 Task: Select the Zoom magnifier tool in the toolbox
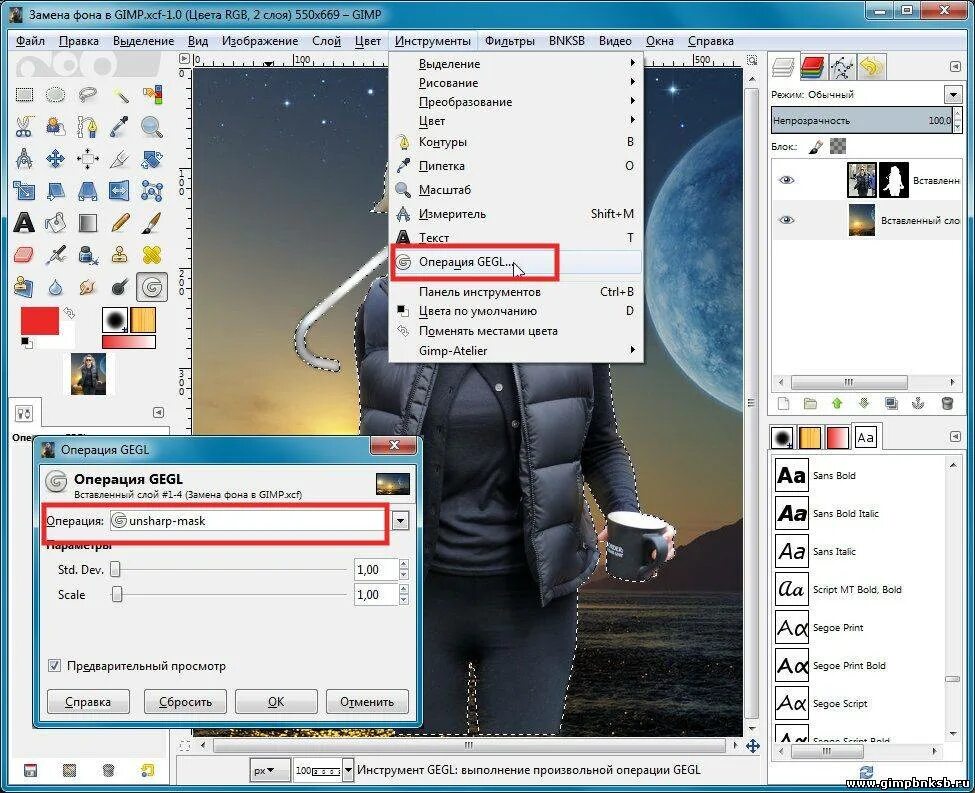click(x=152, y=127)
